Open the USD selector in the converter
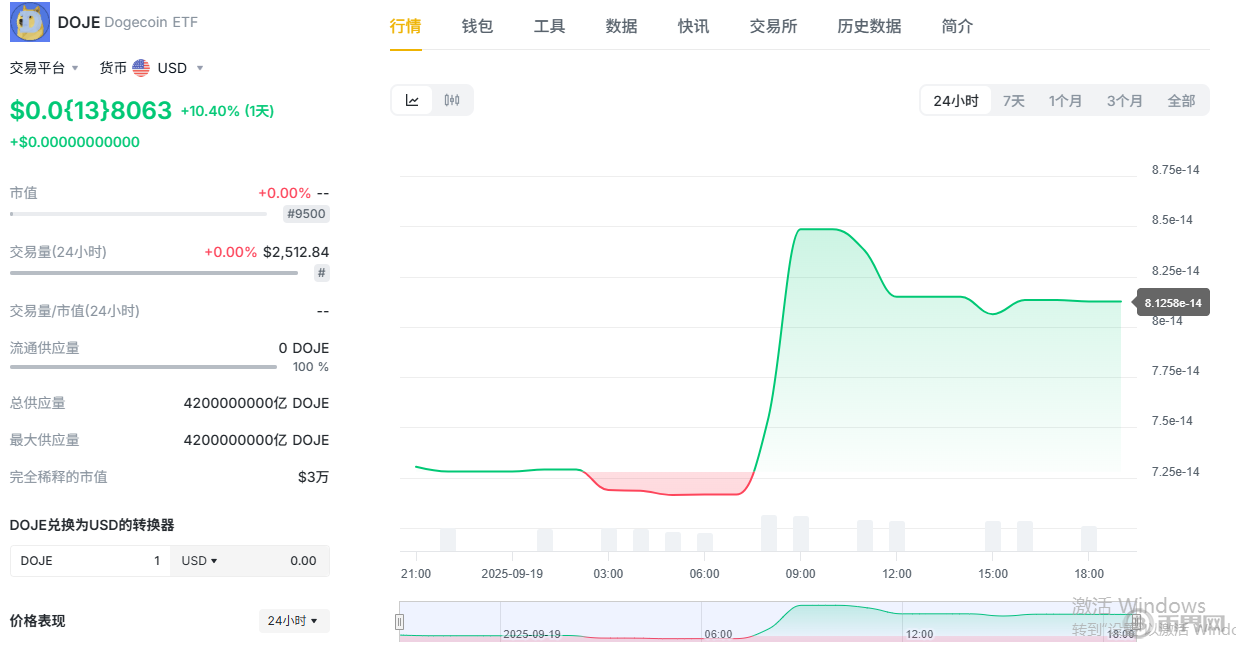This screenshot has width=1236, height=651. pyautogui.click(x=199, y=561)
